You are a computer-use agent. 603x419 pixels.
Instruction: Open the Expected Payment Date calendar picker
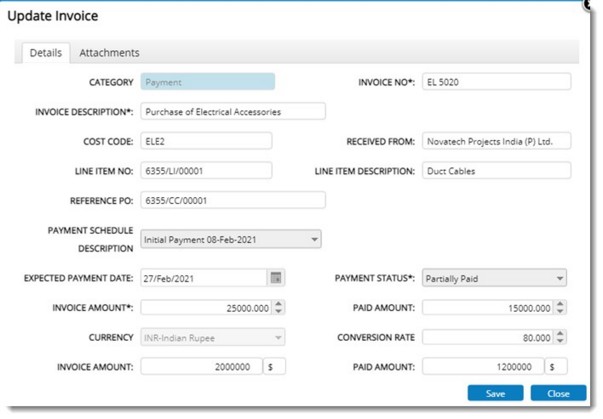tap(277, 277)
